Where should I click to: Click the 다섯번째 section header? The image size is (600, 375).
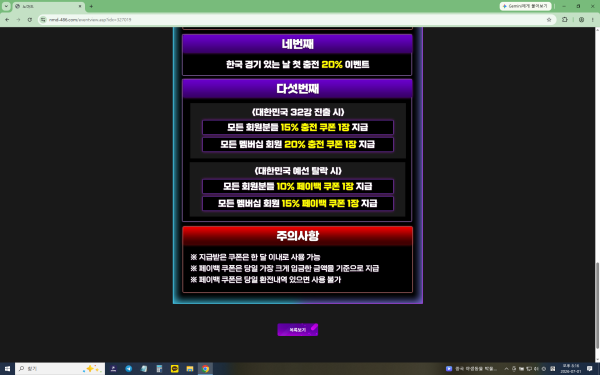[x=297, y=89]
